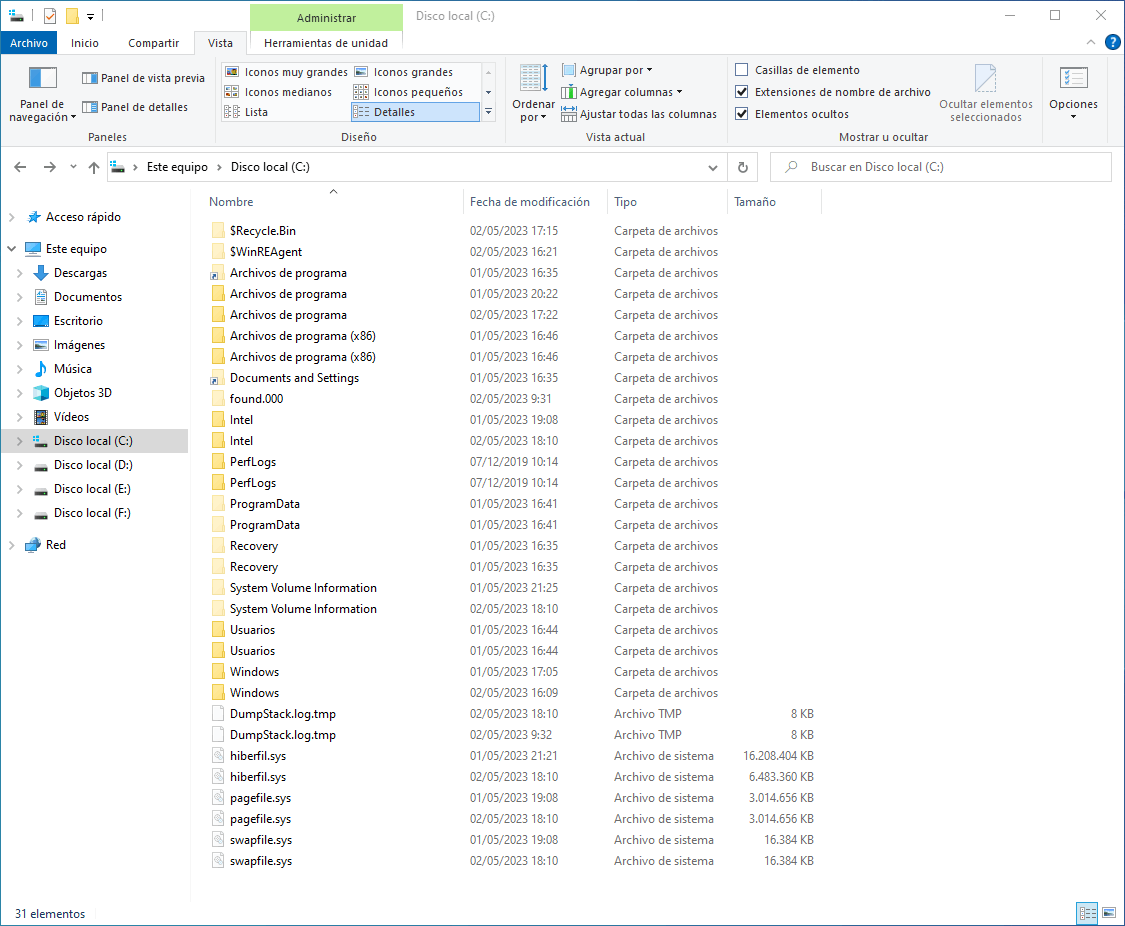The width and height of the screenshot is (1125, 926).
Task: Refresh the current folder
Action: (x=743, y=167)
